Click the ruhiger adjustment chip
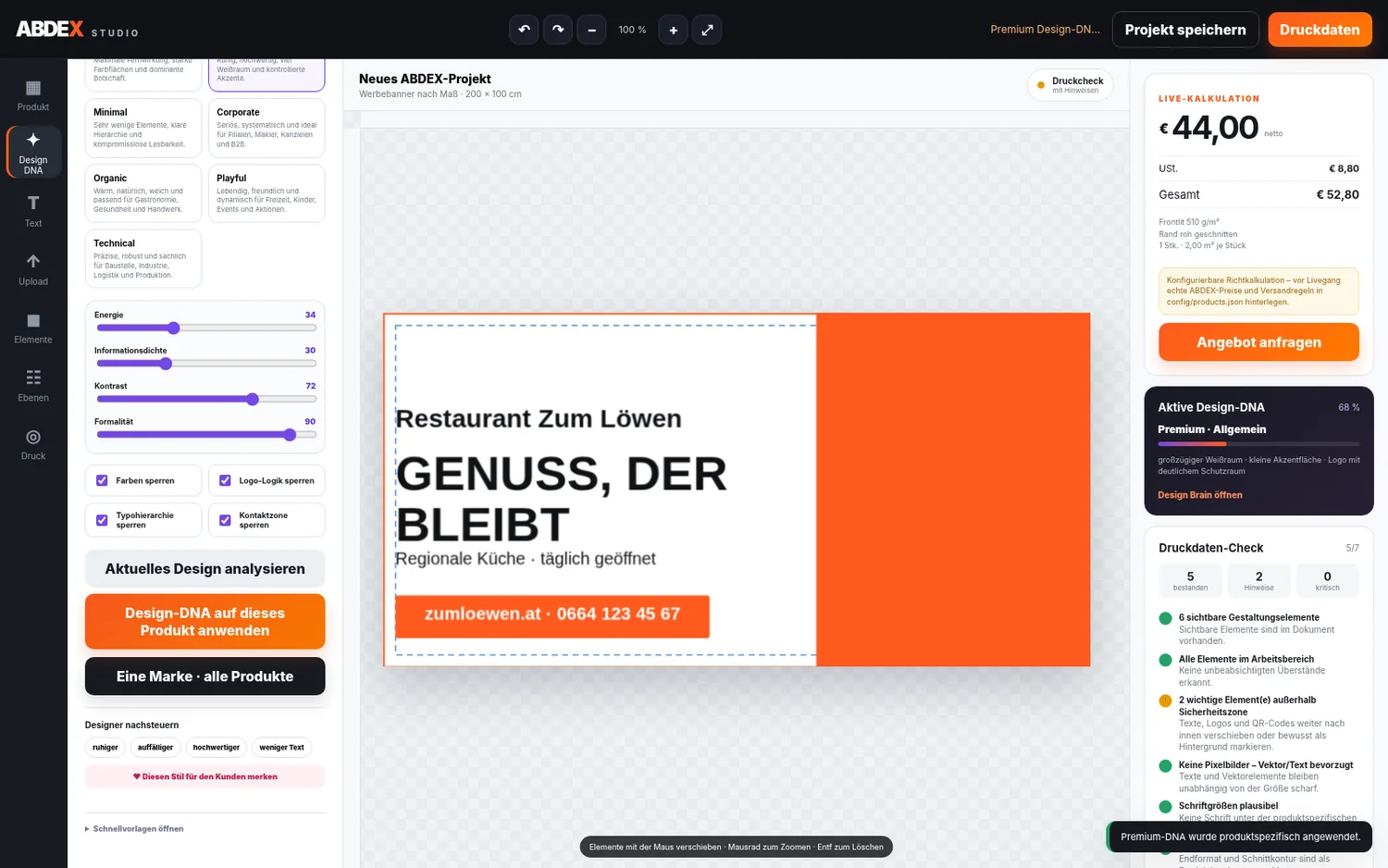Screen dimensions: 1388x868 [x=105, y=748]
